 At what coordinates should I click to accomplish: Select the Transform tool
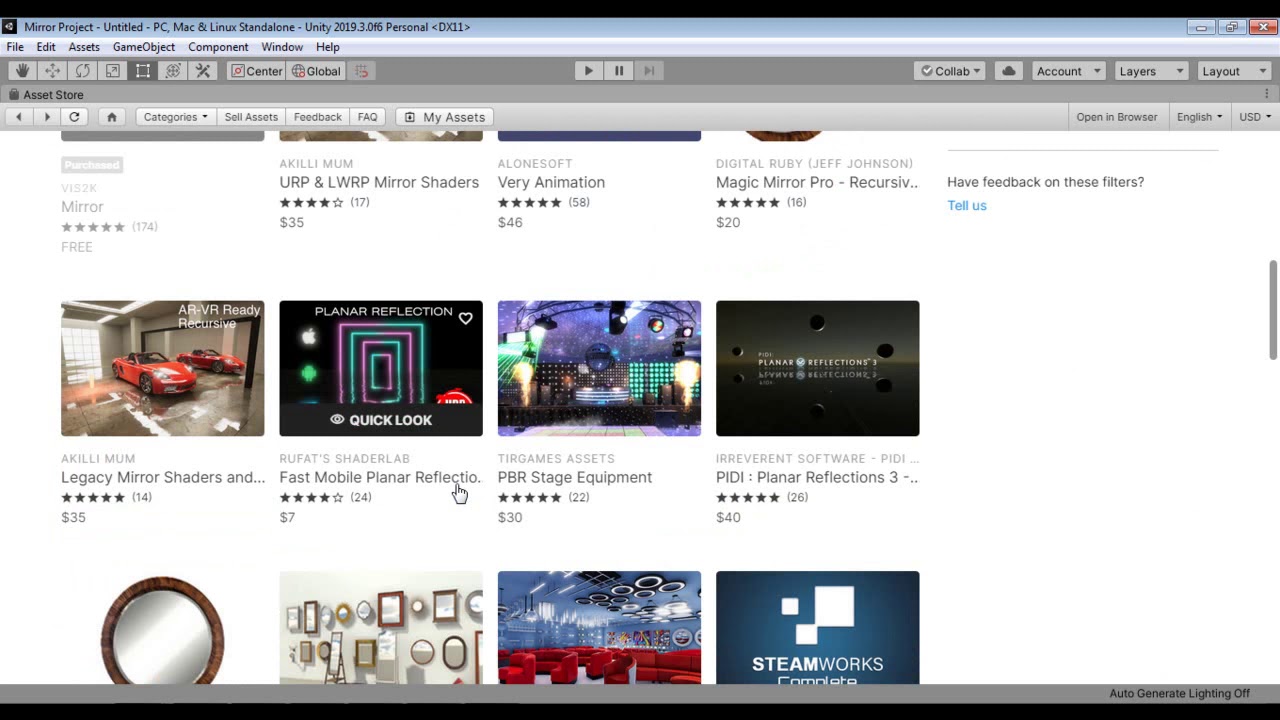click(173, 71)
